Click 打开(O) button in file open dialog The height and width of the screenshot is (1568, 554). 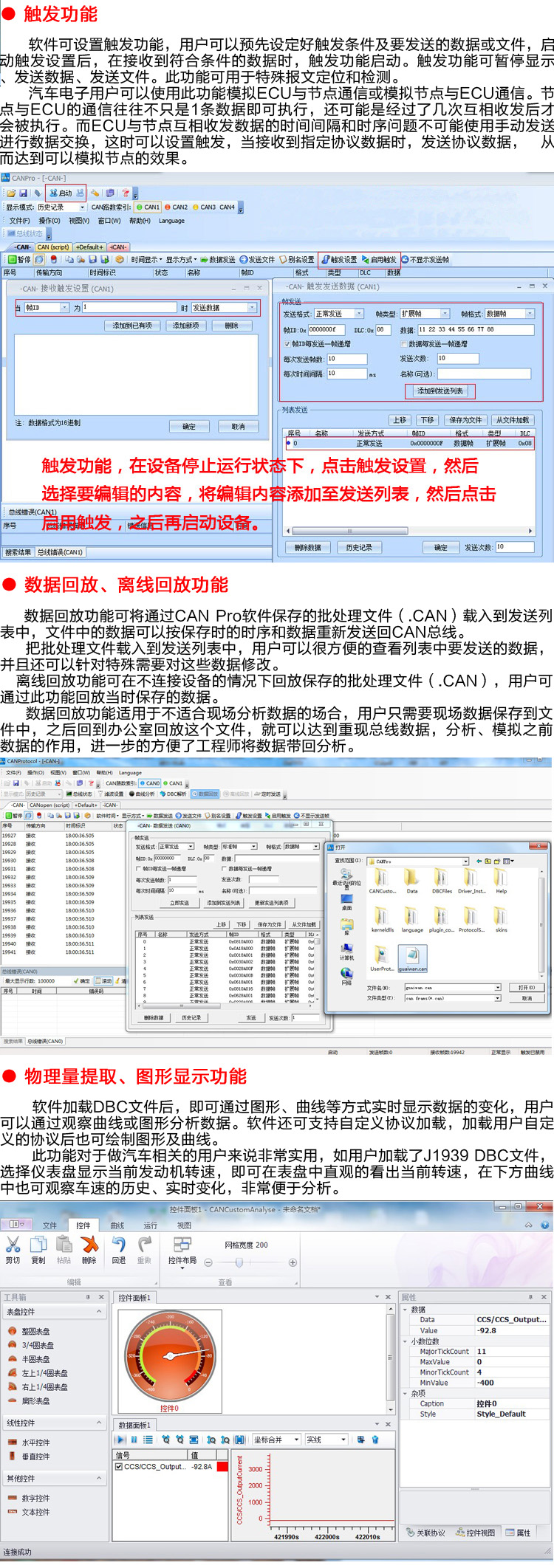[526, 987]
